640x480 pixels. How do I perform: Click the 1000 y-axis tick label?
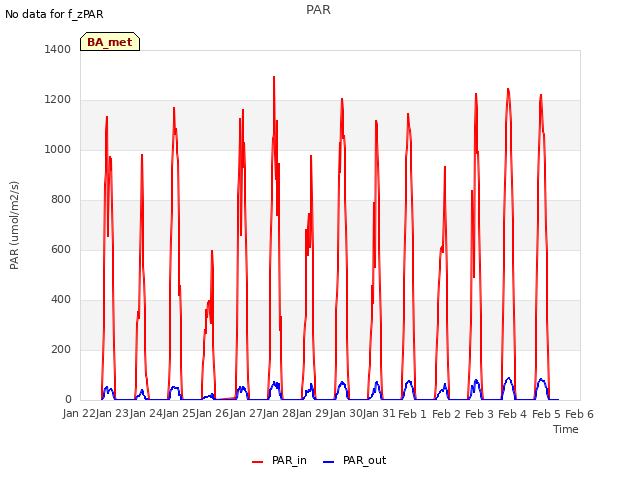[58, 149]
